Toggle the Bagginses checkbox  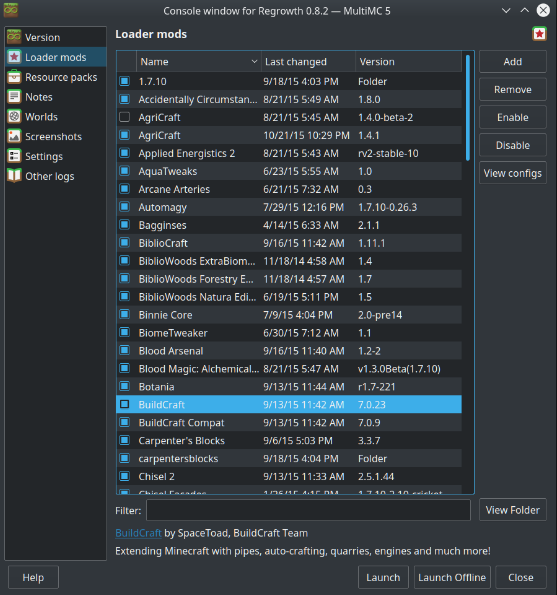[x=124, y=225]
